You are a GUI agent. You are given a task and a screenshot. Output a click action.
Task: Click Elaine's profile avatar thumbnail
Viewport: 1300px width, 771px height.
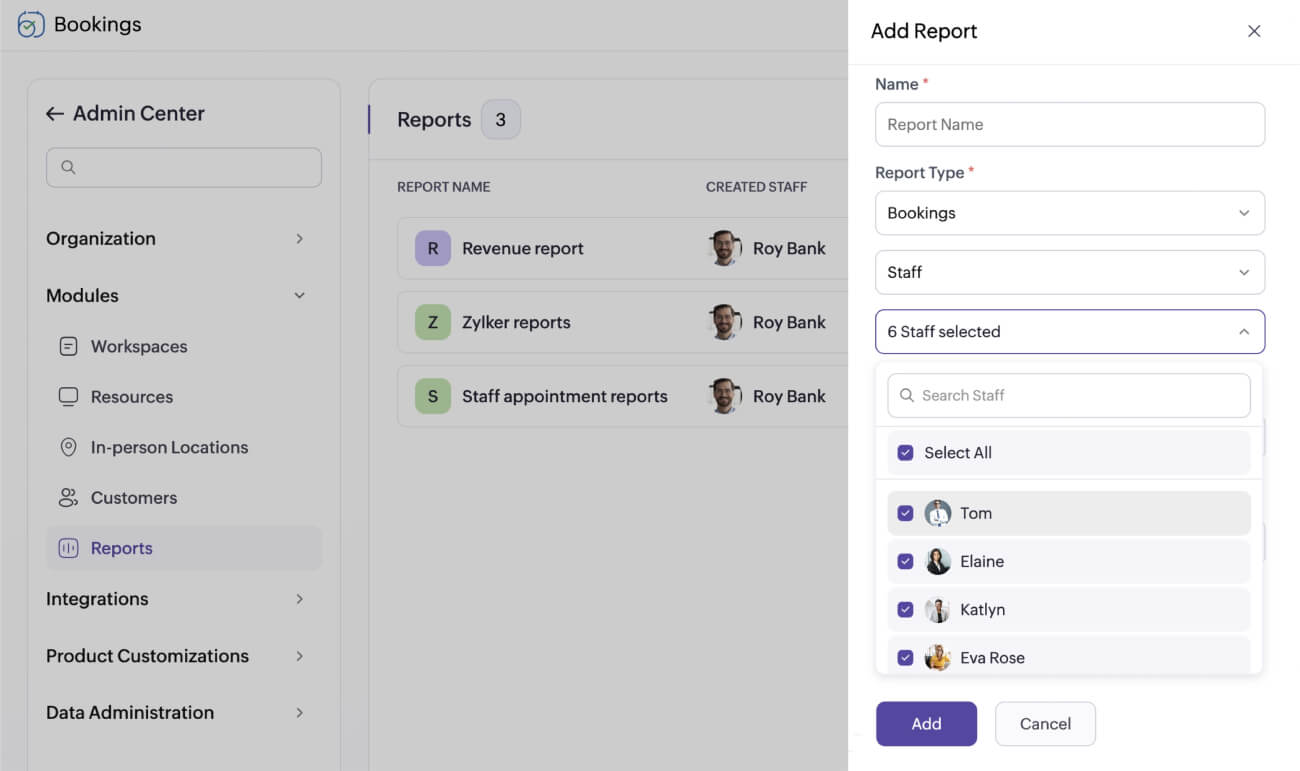[938, 561]
